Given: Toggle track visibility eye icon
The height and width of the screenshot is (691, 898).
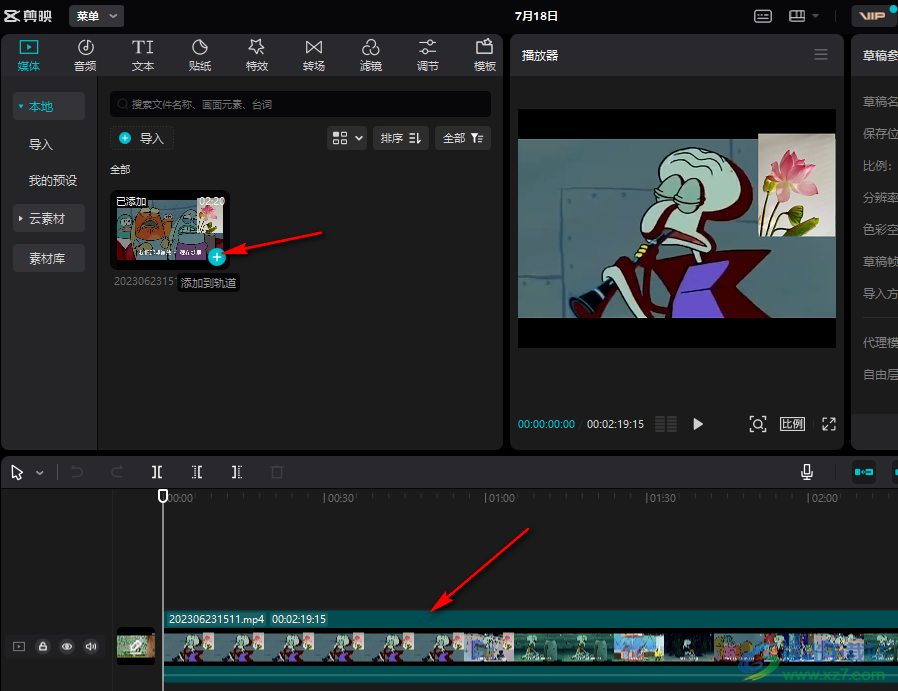Looking at the screenshot, I should pyautogui.click(x=67, y=646).
